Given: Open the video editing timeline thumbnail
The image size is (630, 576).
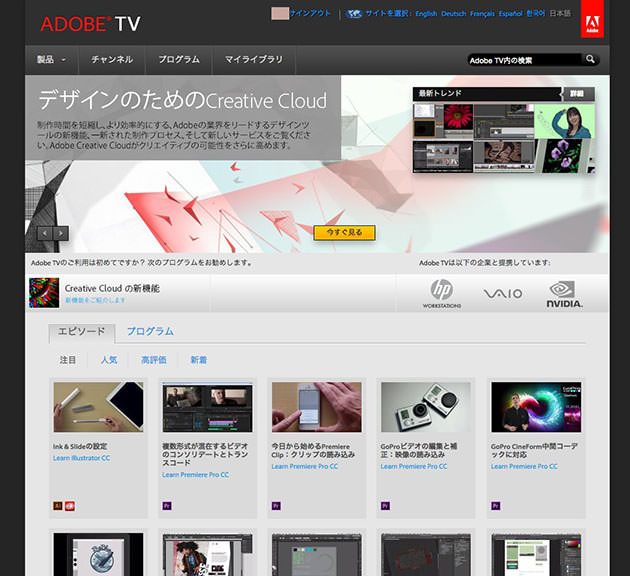Looking at the screenshot, I should pyautogui.click(x=208, y=407).
